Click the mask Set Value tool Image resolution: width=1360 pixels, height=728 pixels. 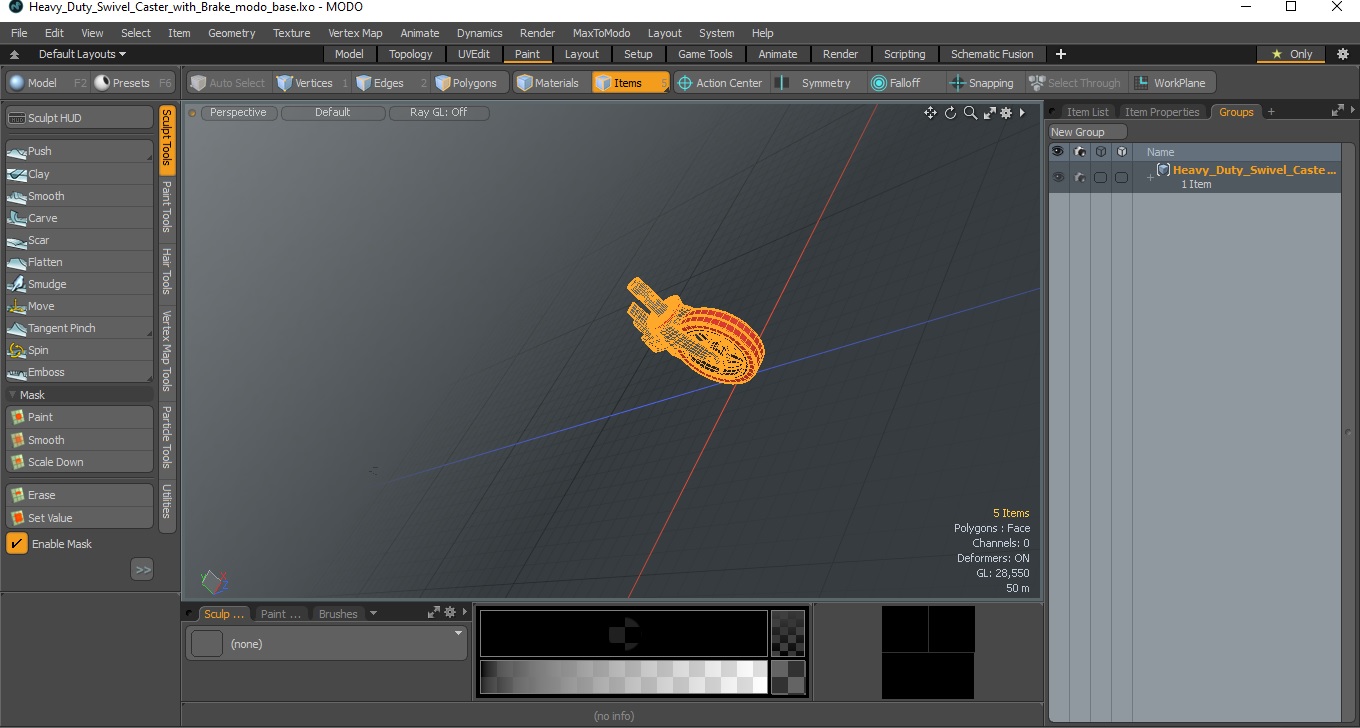click(79, 518)
